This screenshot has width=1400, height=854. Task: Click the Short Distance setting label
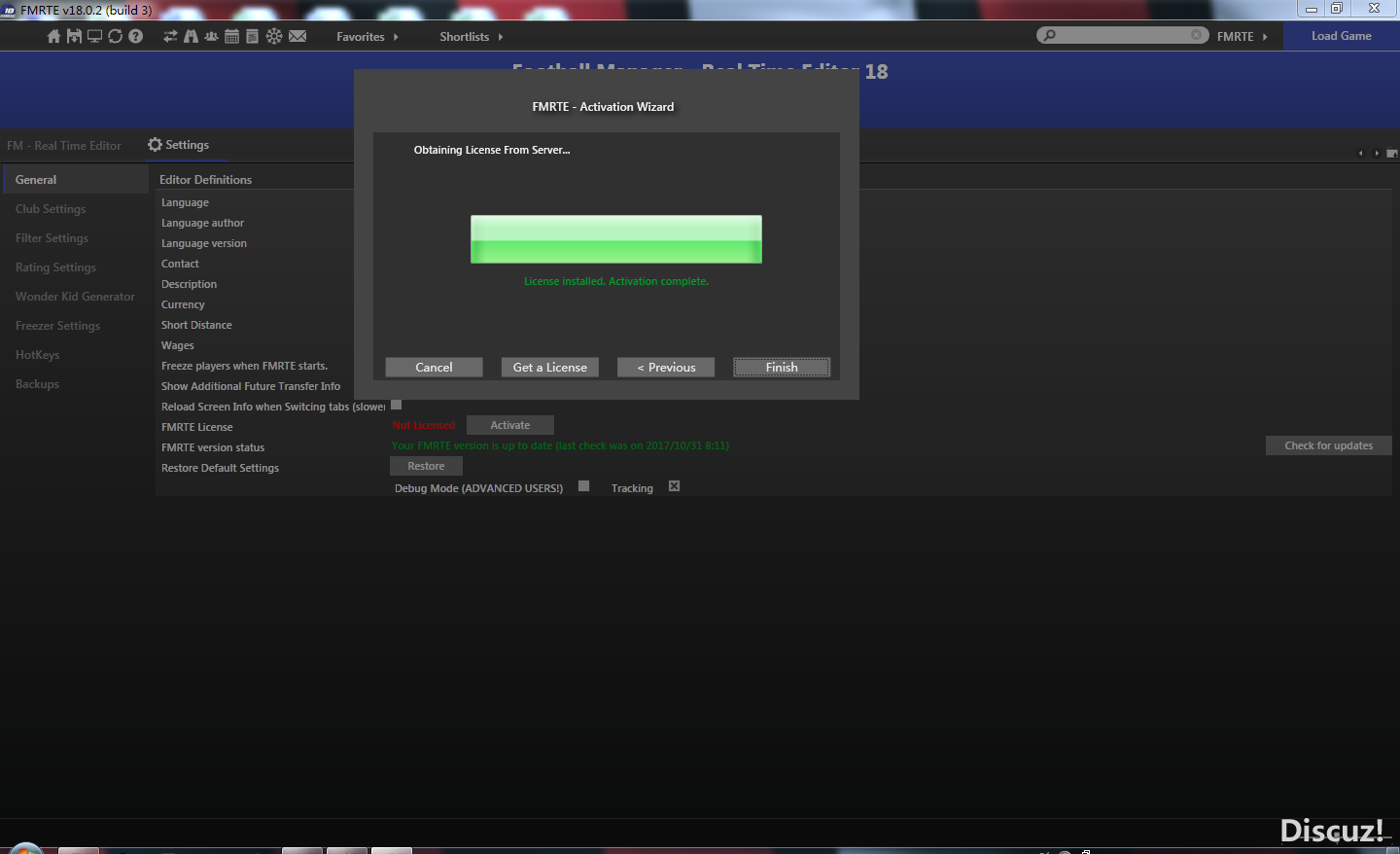[x=196, y=325]
